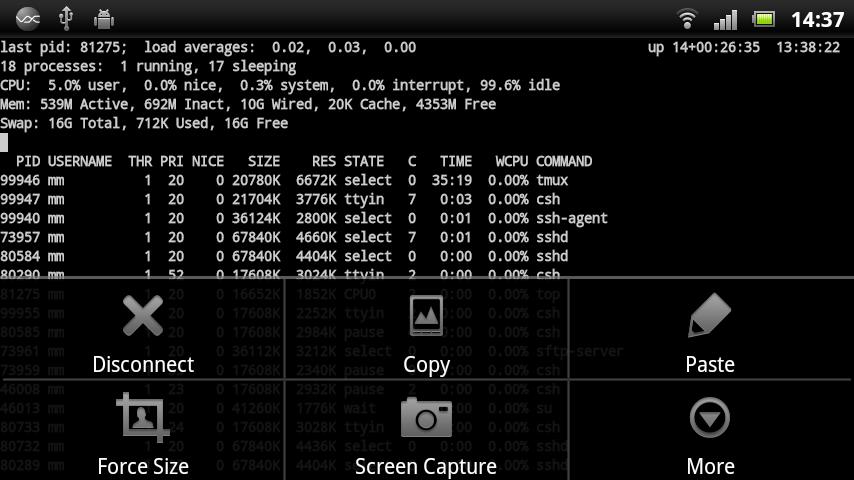Tap the terminal app status bar icon
The height and width of the screenshot is (480, 854).
pyautogui.click(x=28, y=19)
